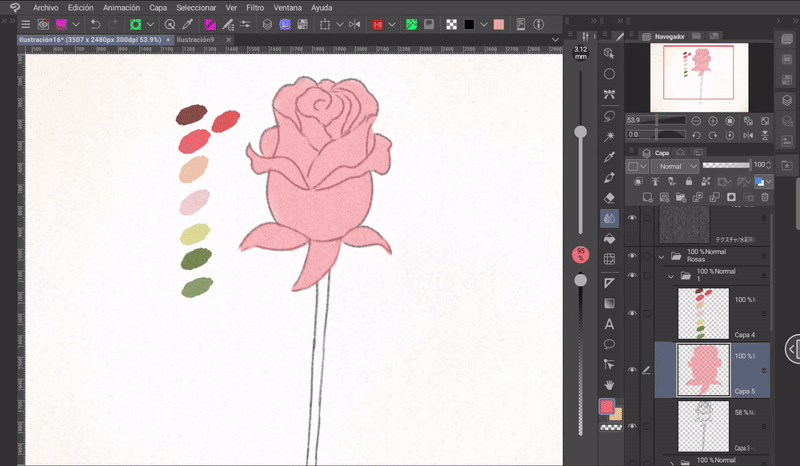Collapse the subfolder named 1

click(671, 275)
